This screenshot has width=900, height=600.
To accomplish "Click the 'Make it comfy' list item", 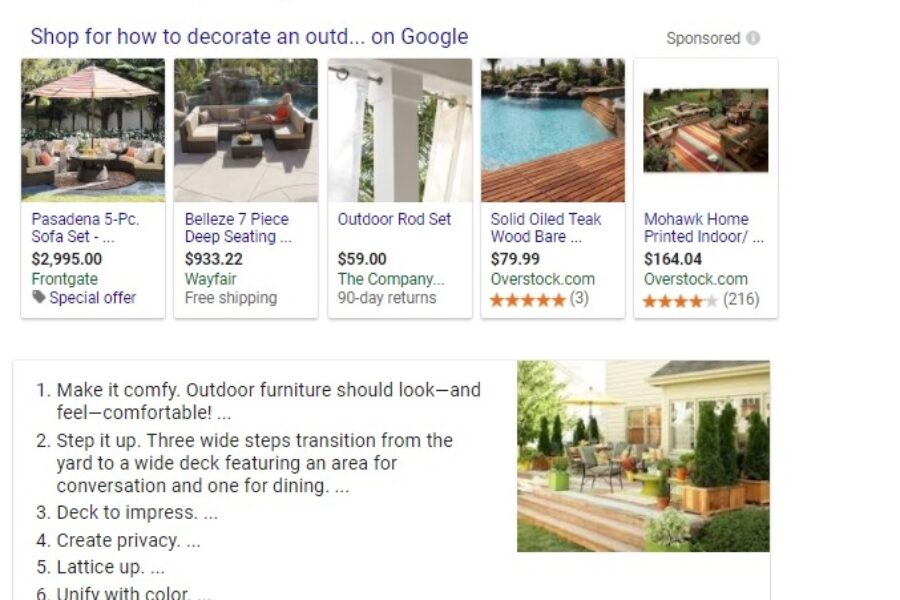I will 258,401.
